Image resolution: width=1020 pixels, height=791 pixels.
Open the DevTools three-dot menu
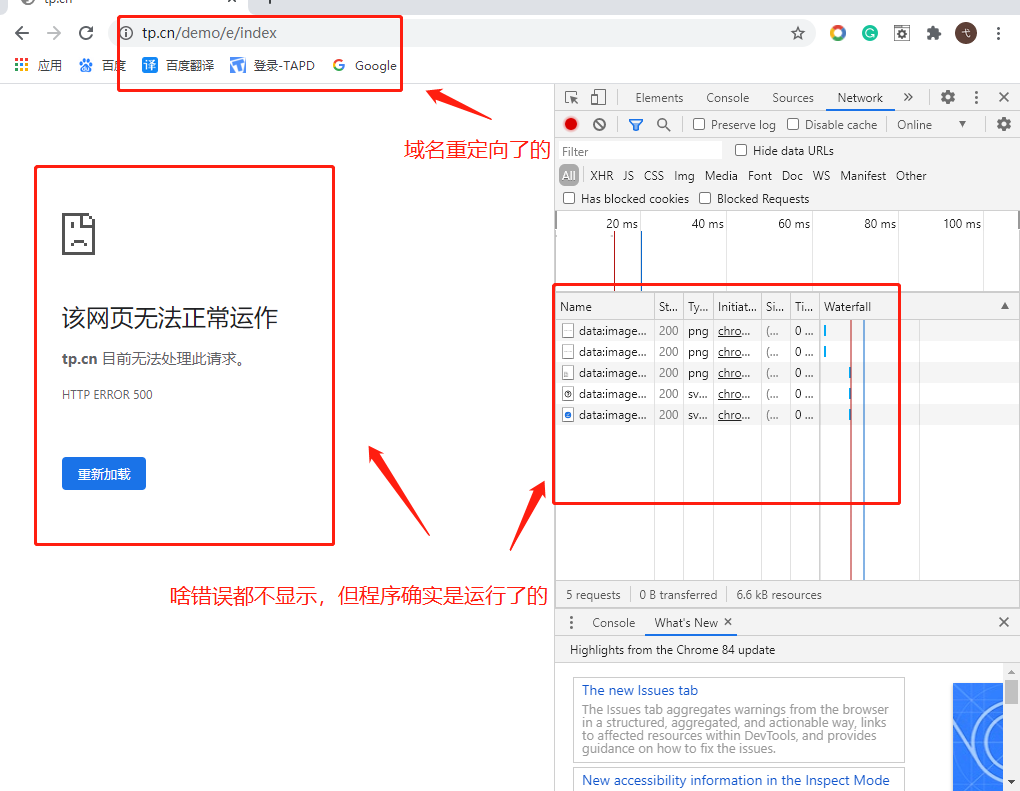click(976, 97)
